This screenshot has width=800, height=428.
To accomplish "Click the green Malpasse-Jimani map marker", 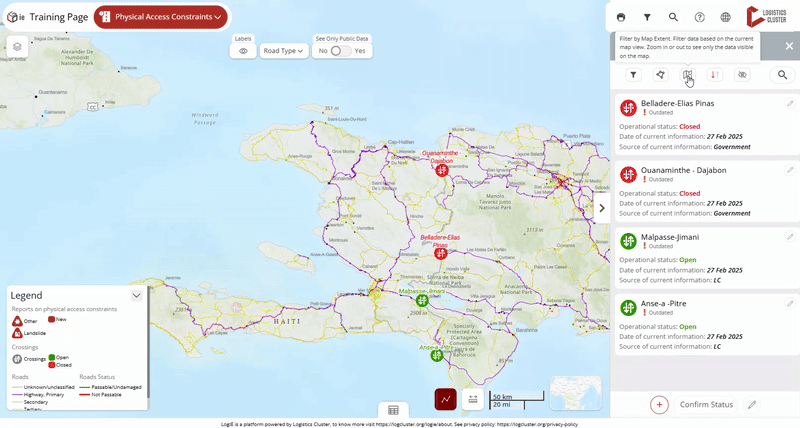I will coord(422,300).
